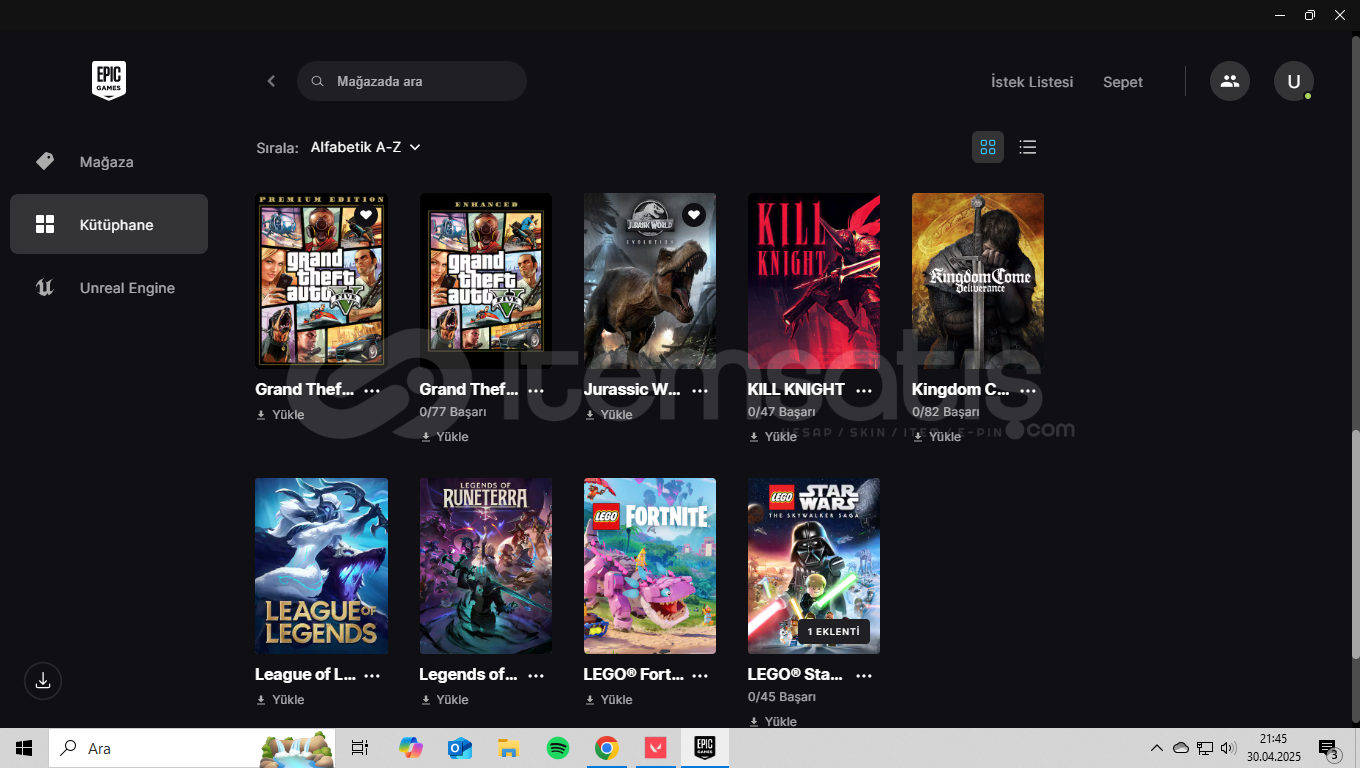Image resolution: width=1360 pixels, height=768 pixels.
Task: Click Yükle under KILL KNIGHT
Action: pos(772,437)
